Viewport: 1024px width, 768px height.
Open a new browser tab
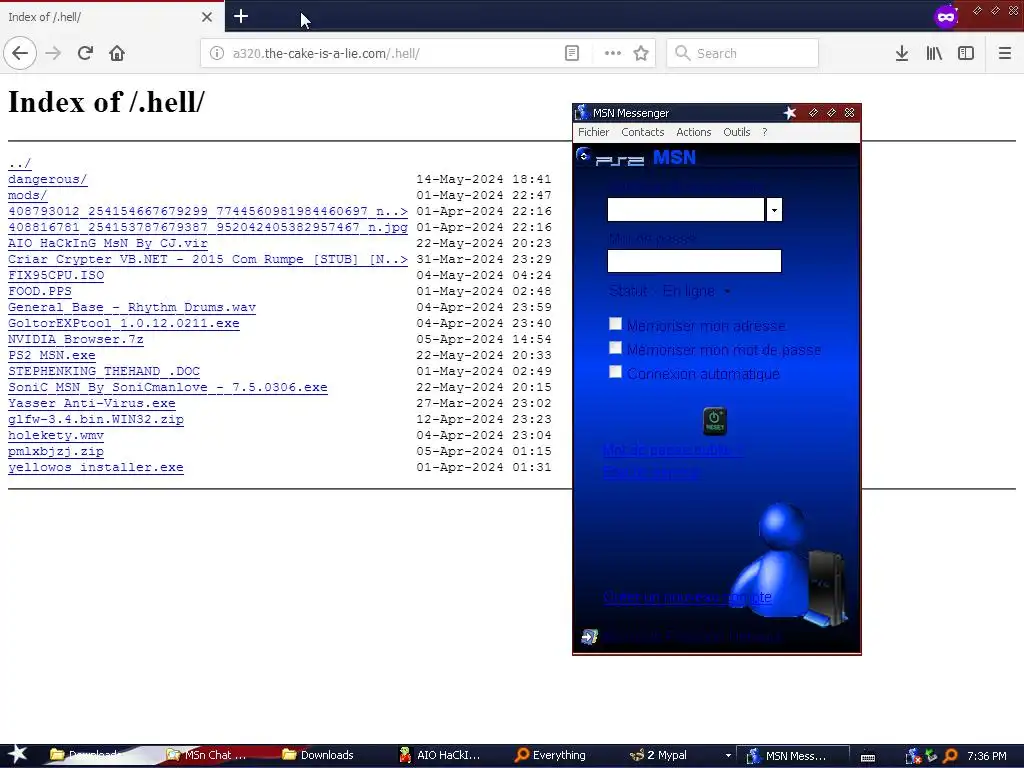[x=241, y=16]
